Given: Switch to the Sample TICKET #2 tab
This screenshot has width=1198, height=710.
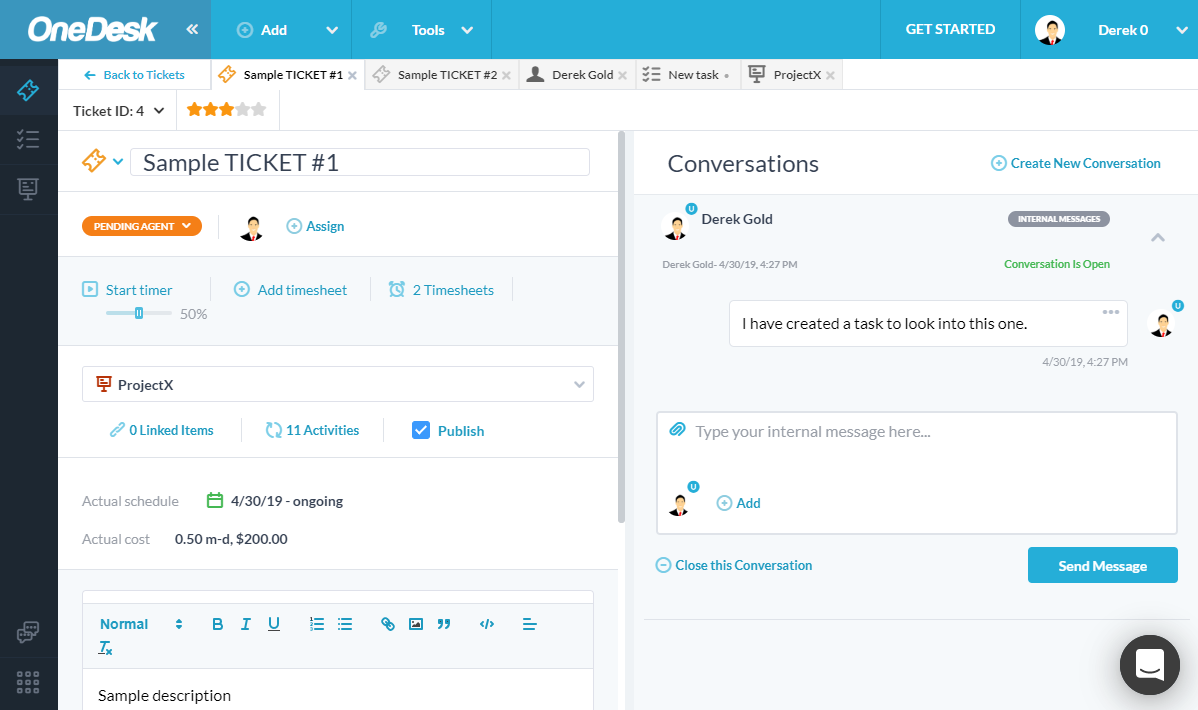Looking at the screenshot, I should pos(438,74).
